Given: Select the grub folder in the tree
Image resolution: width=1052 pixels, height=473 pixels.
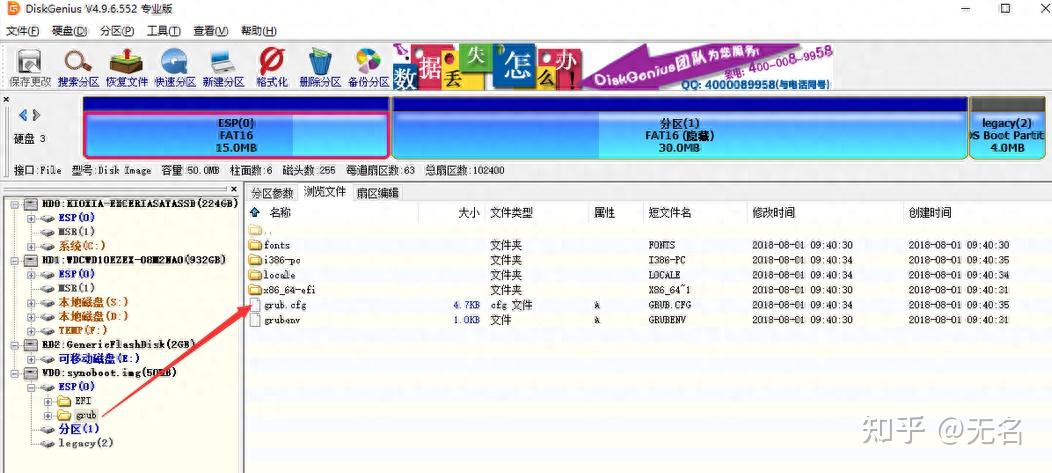Looking at the screenshot, I should (x=86, y=415).
